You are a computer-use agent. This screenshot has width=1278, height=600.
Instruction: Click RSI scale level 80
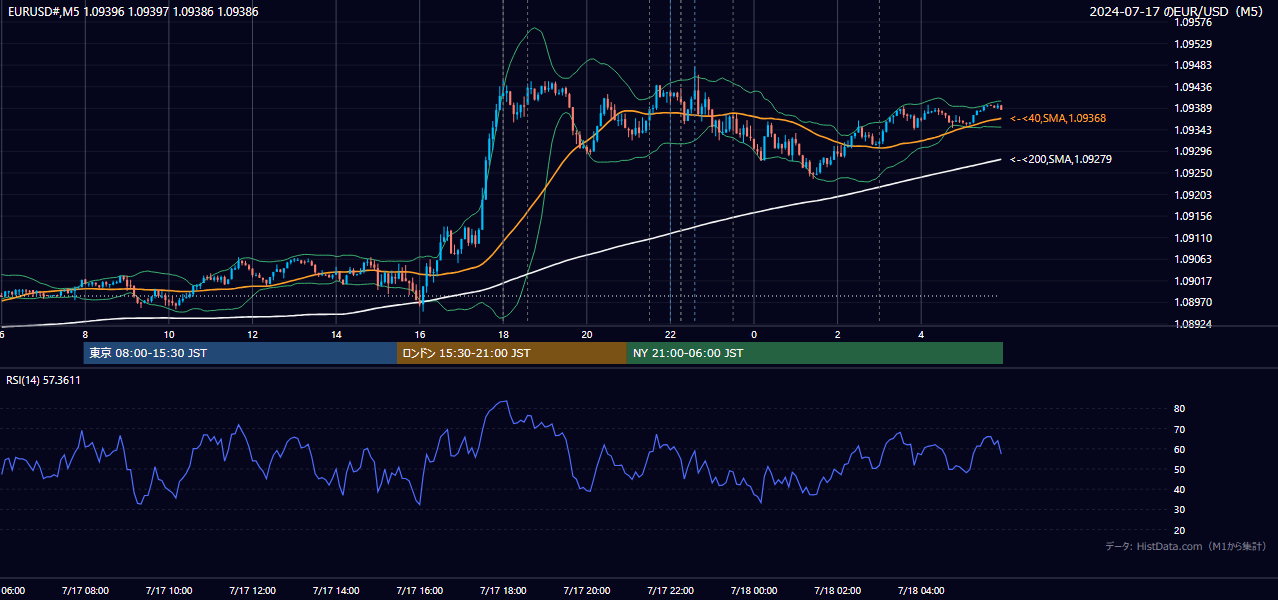[1179, 409]
